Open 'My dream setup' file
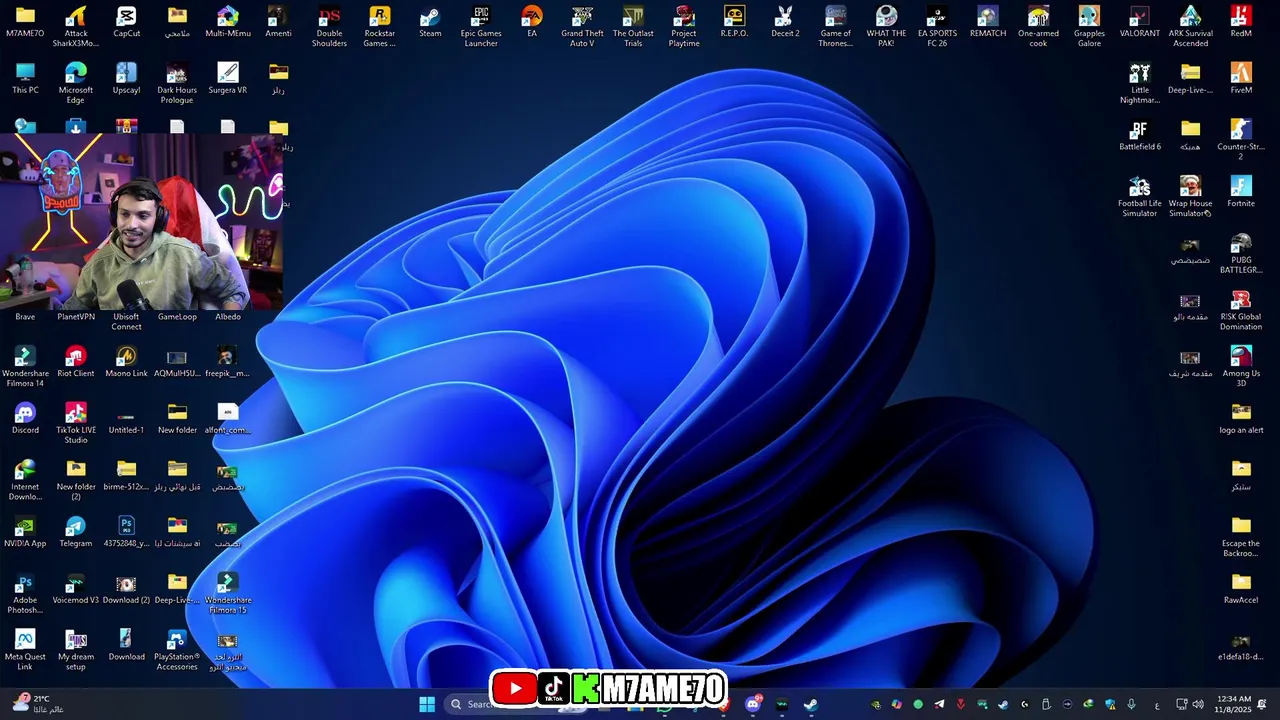The height and width of the screenshot is (720, 1280). click(x=76, y=651)
